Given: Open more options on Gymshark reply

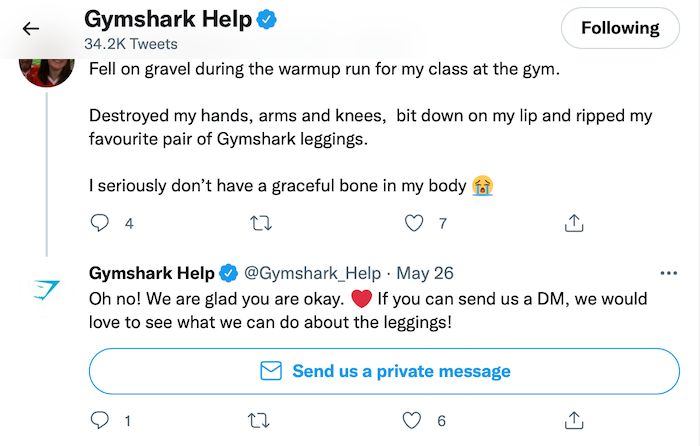Looking at the screenshot, I should 669,273.
